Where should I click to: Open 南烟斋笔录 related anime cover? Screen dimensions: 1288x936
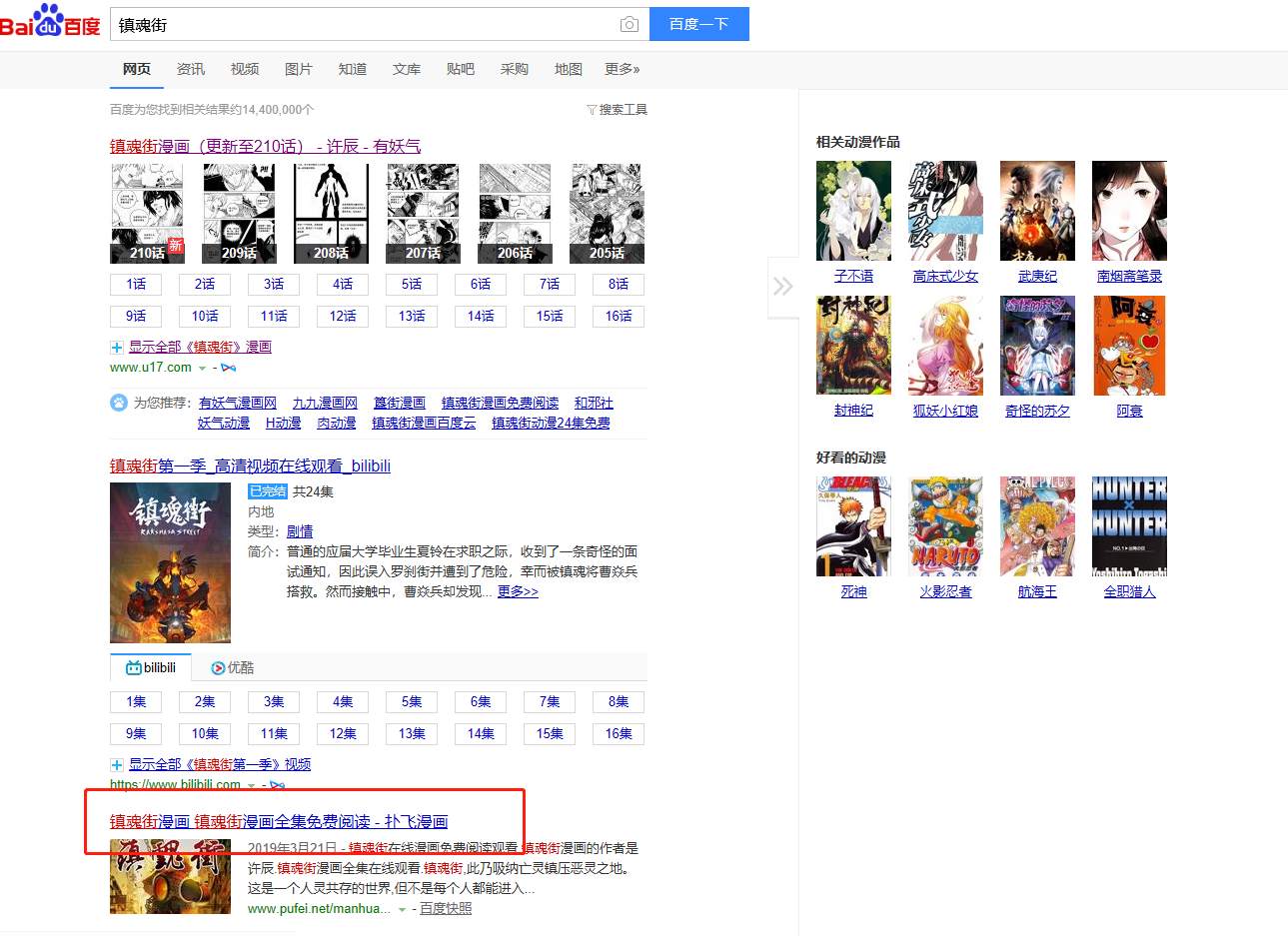pos(1129,211)
